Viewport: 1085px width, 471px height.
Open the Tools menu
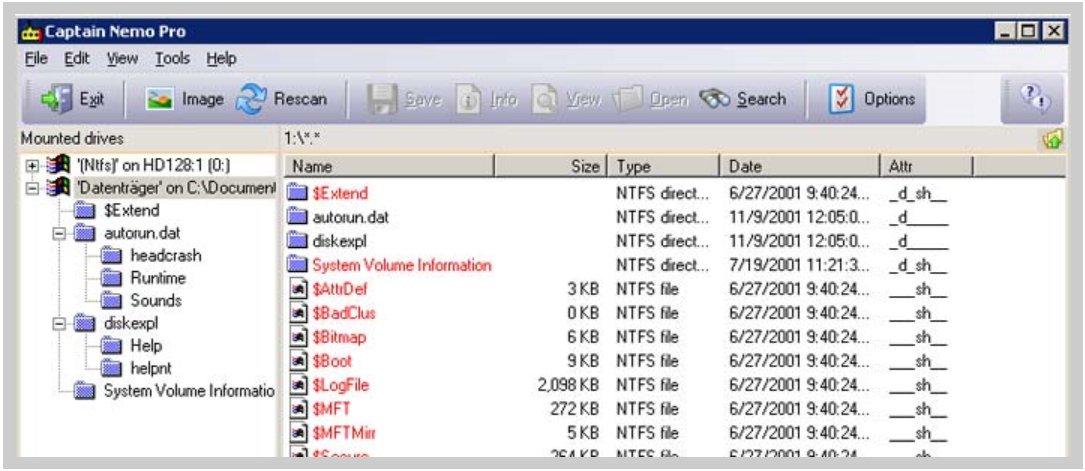(x=172, y=59)
